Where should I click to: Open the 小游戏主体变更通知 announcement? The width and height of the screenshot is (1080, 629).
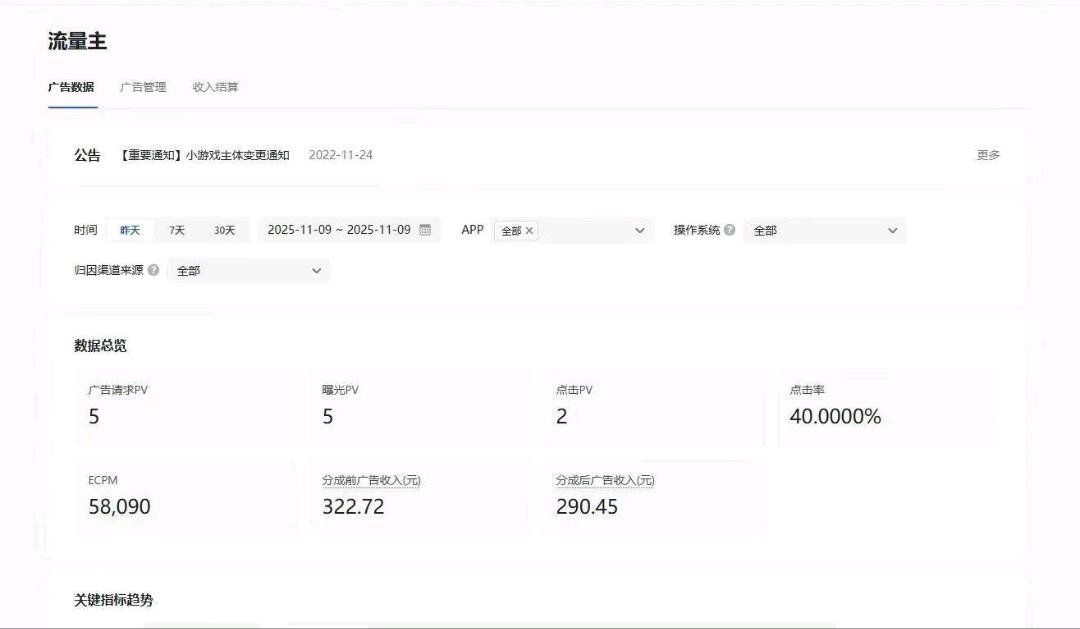[203, 155]
